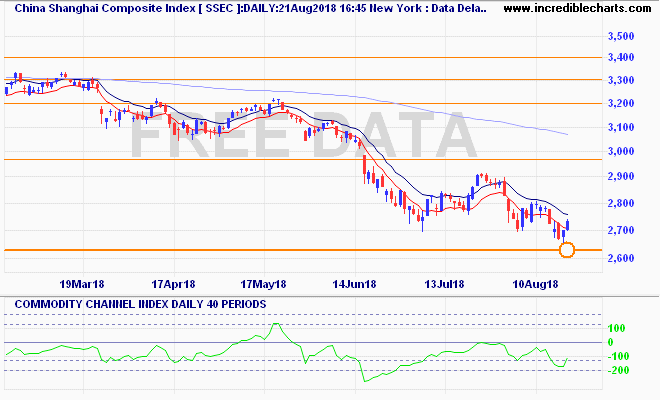Select the 10Aug18 date label
Viewport: 660px width, 400px height.
click(x=535, y=284)
